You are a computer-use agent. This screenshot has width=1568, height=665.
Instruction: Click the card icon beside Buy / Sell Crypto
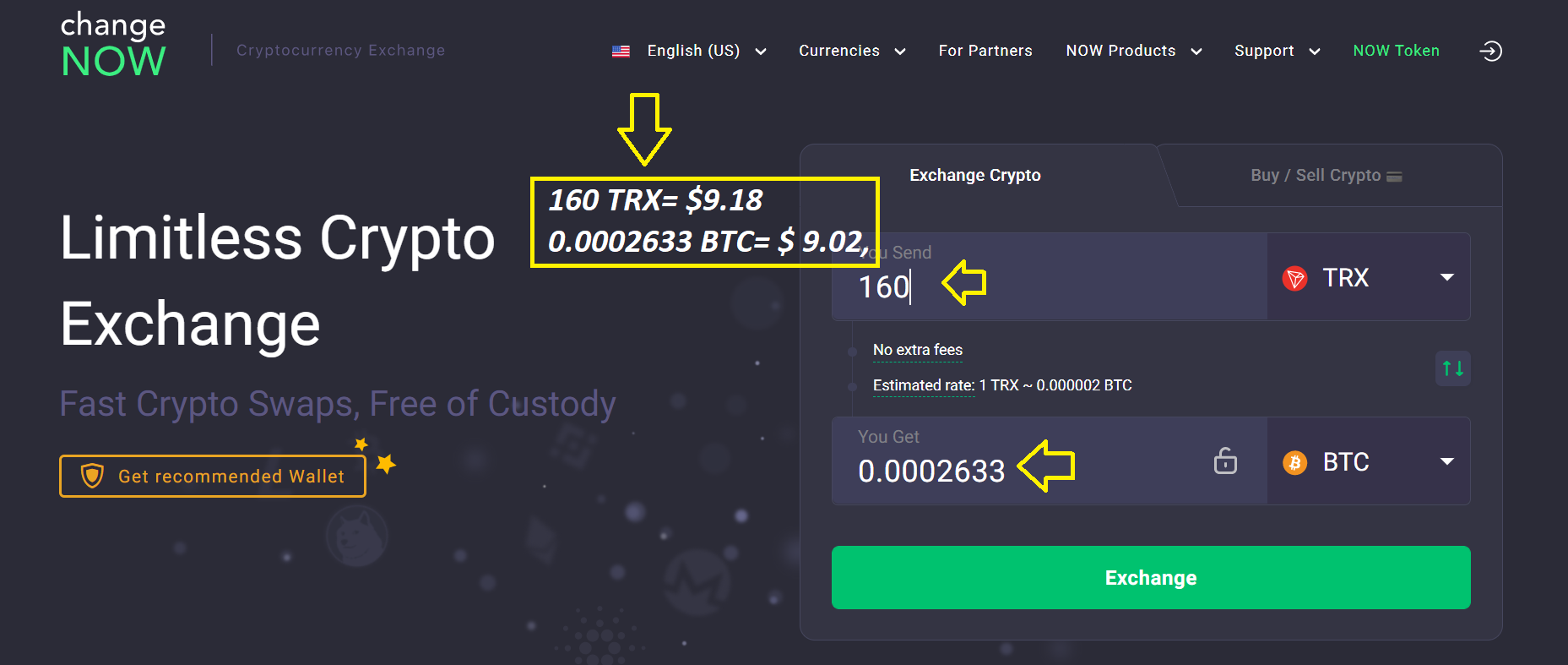(1394, 177)
